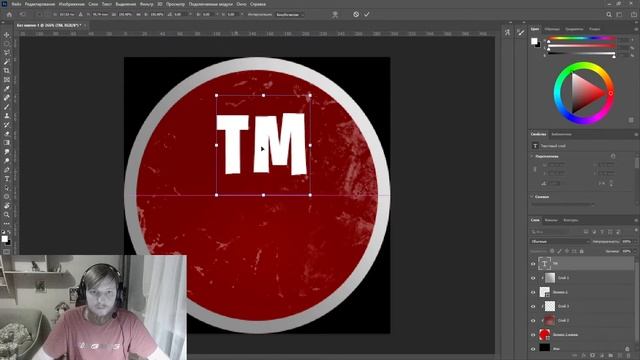Click the lock all layers padlock icon
Viewport: 640px width, 360px height.
pos(582,251)
